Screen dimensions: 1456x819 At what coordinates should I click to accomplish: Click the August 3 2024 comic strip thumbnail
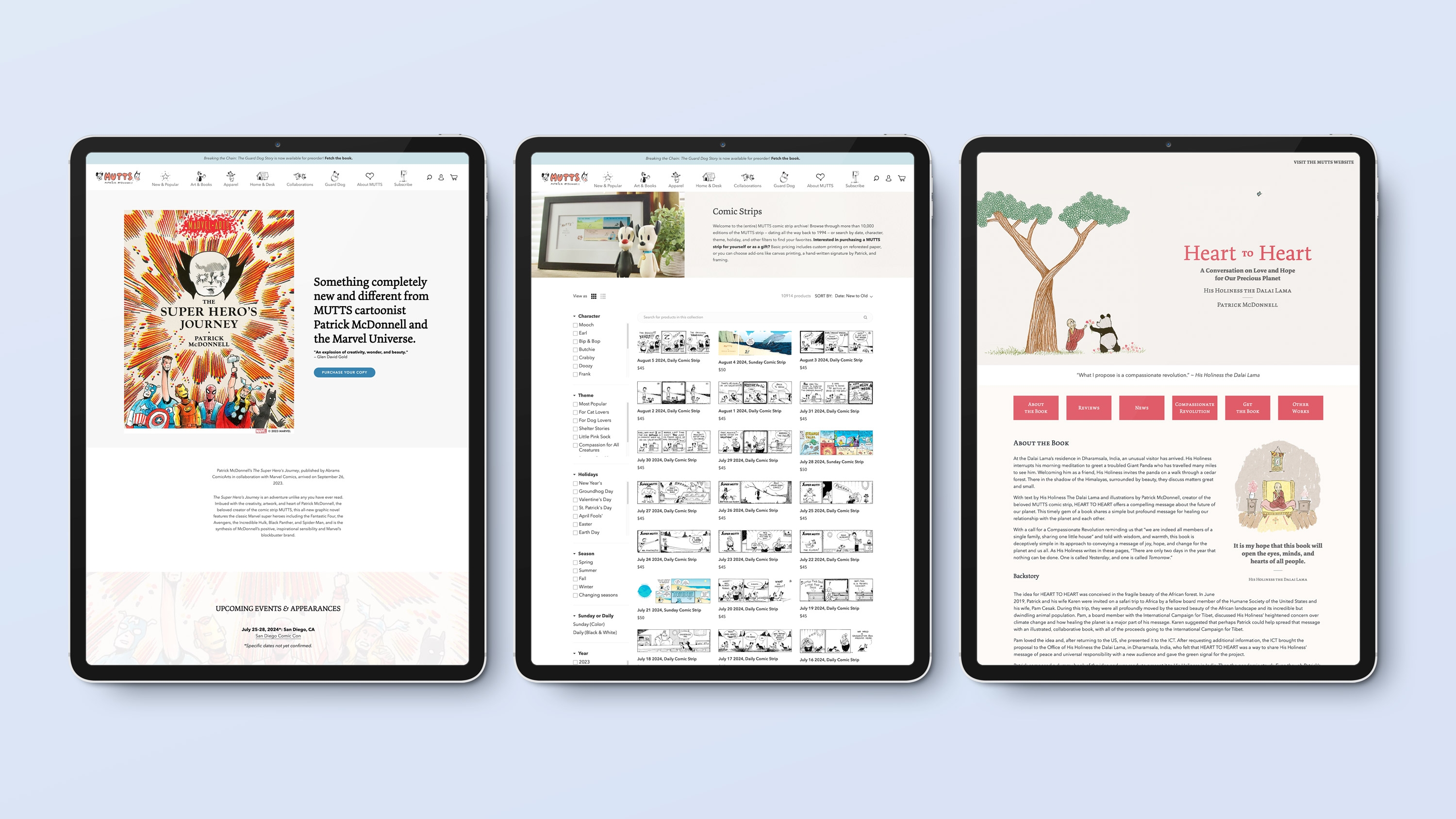pos(832,343)
